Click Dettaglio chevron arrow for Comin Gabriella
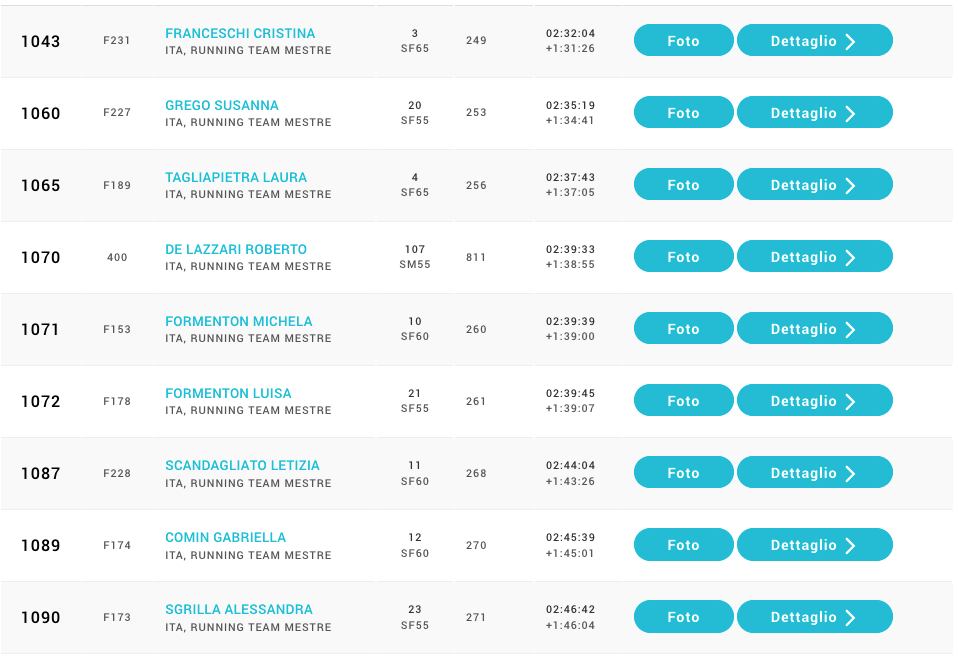958x658 pixels. [851, 546]
